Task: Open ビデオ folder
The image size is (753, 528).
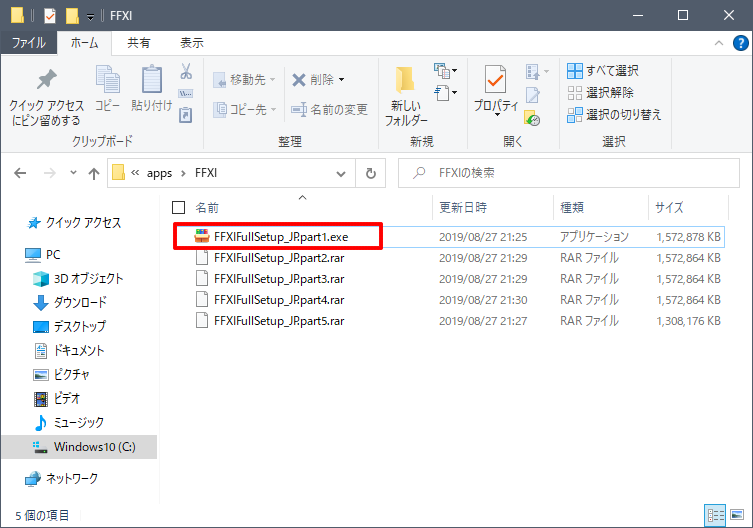Action: pyautogui.click(x=57, y=399)
